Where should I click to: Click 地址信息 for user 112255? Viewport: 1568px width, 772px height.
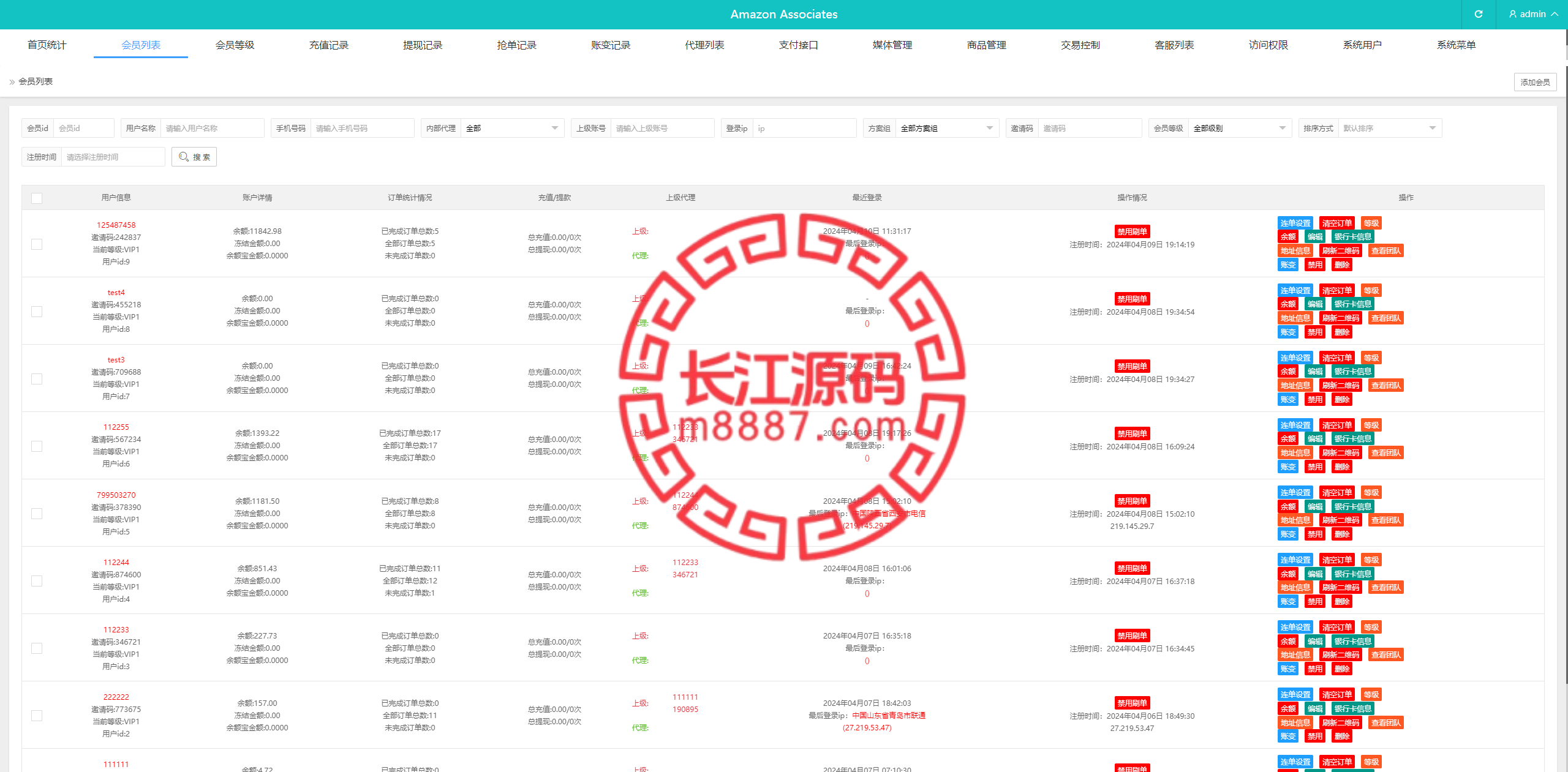point(1295,453)
